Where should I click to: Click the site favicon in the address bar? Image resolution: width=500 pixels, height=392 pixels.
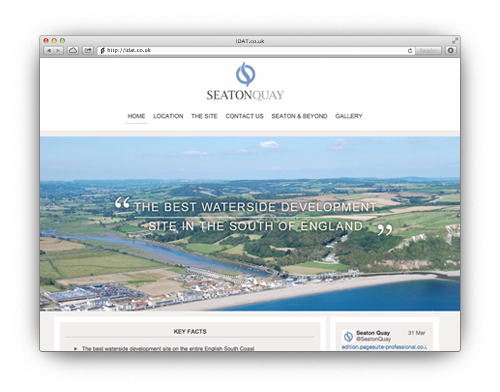(102, 51)
